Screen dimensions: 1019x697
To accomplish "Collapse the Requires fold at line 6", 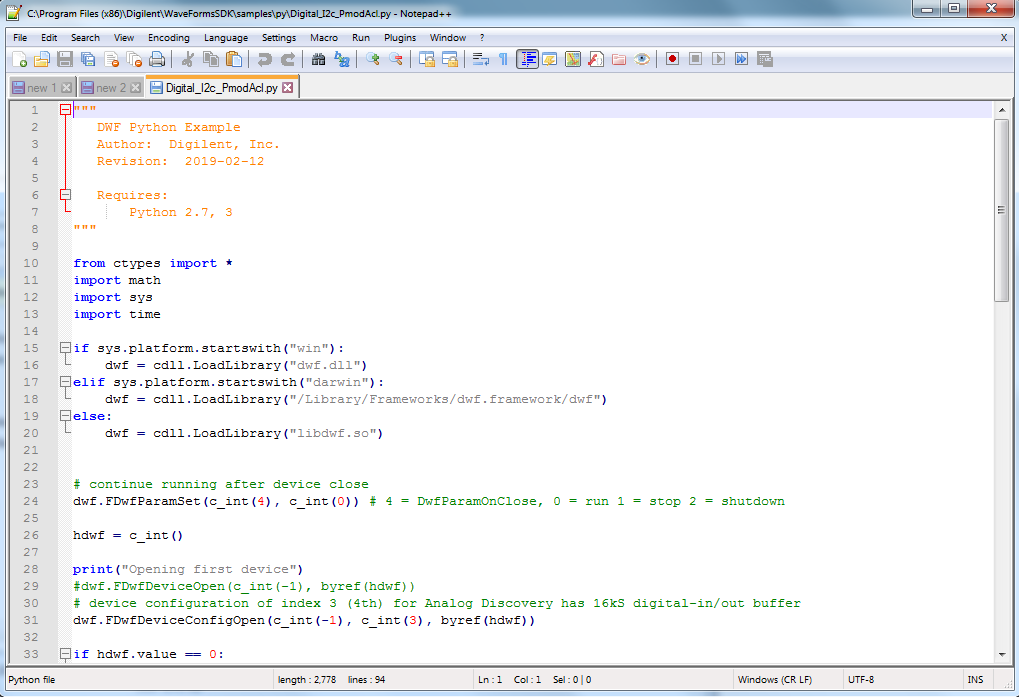I will click(65, 195).
